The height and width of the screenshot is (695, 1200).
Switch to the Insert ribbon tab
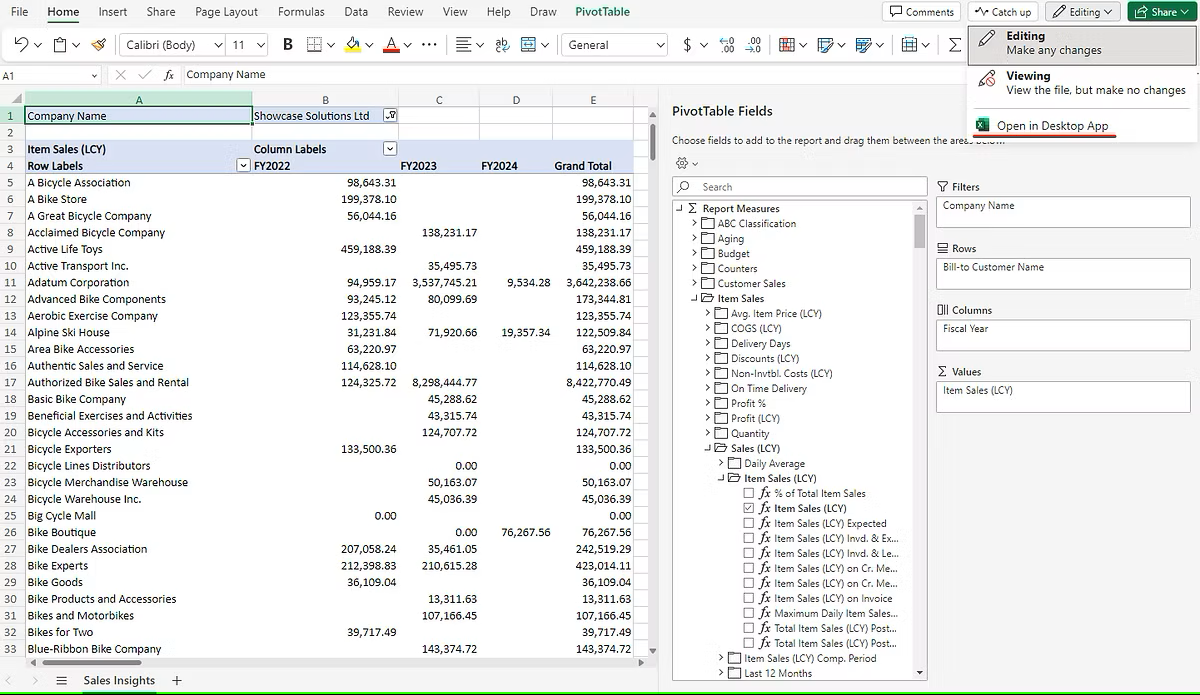pos(113,12)
